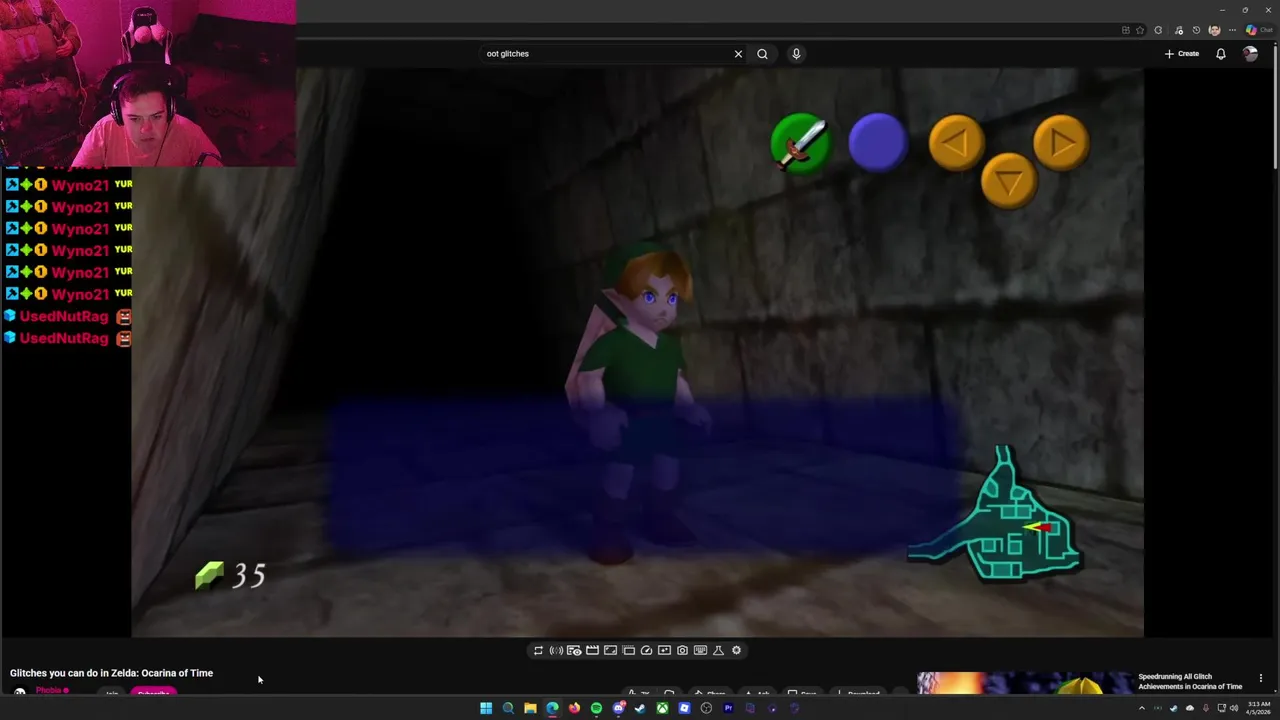Toggle the loop icon in the player toolbar
This screenshot has width=1280, height=720.
click(538, 650)
